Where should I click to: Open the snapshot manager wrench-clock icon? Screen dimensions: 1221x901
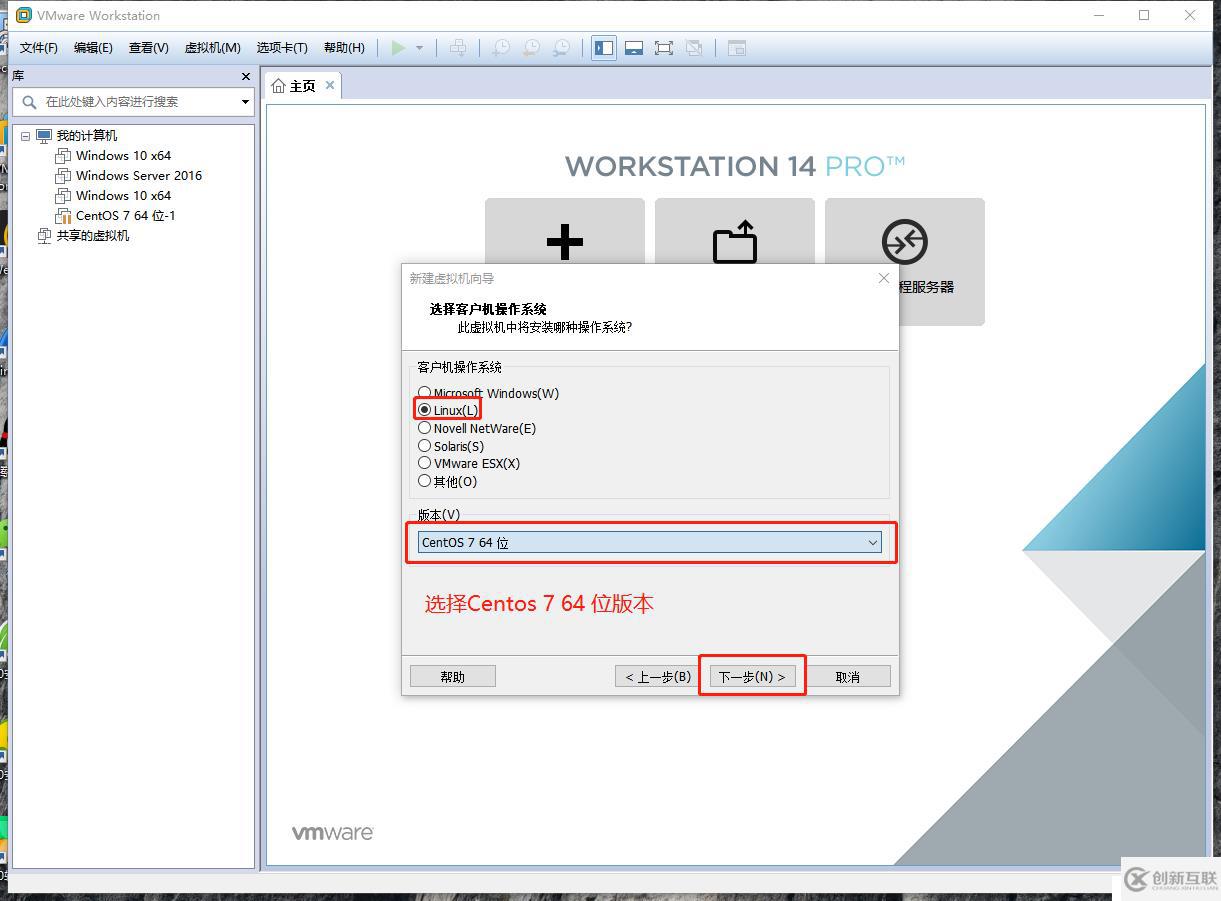point(562,48)
